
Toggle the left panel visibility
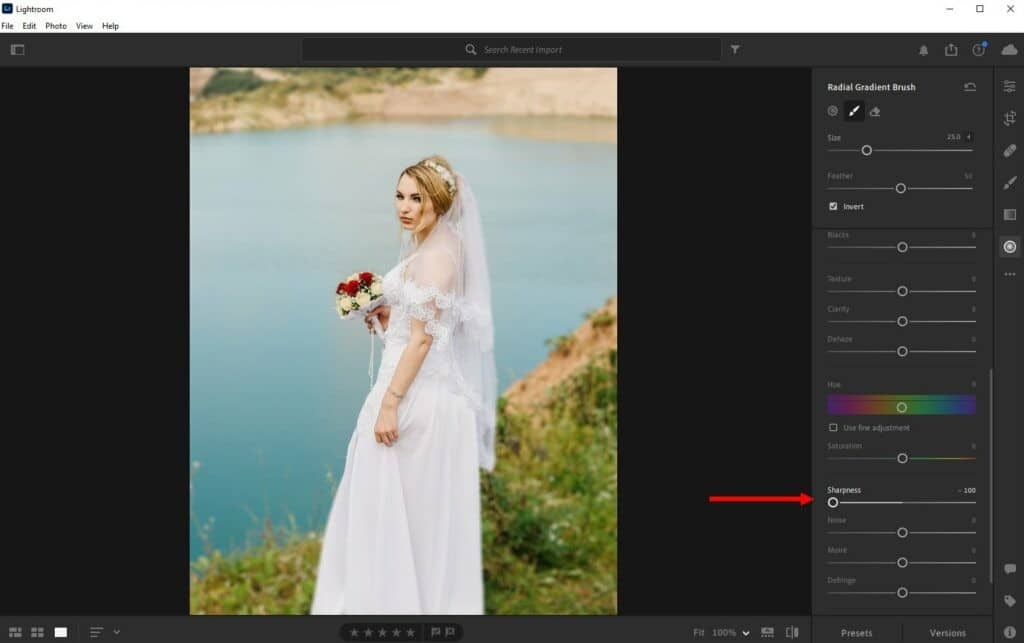[17, 49]
